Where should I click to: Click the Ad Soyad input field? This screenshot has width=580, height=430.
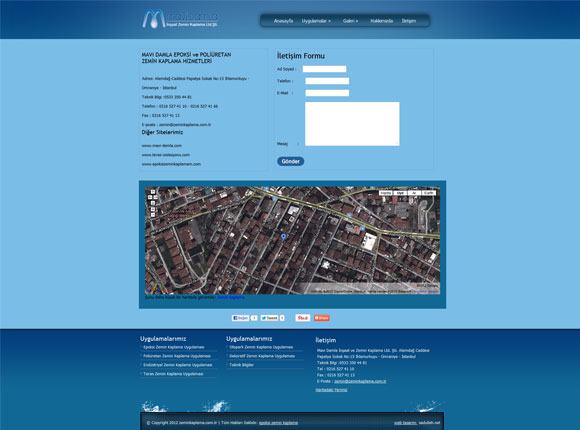324,69
